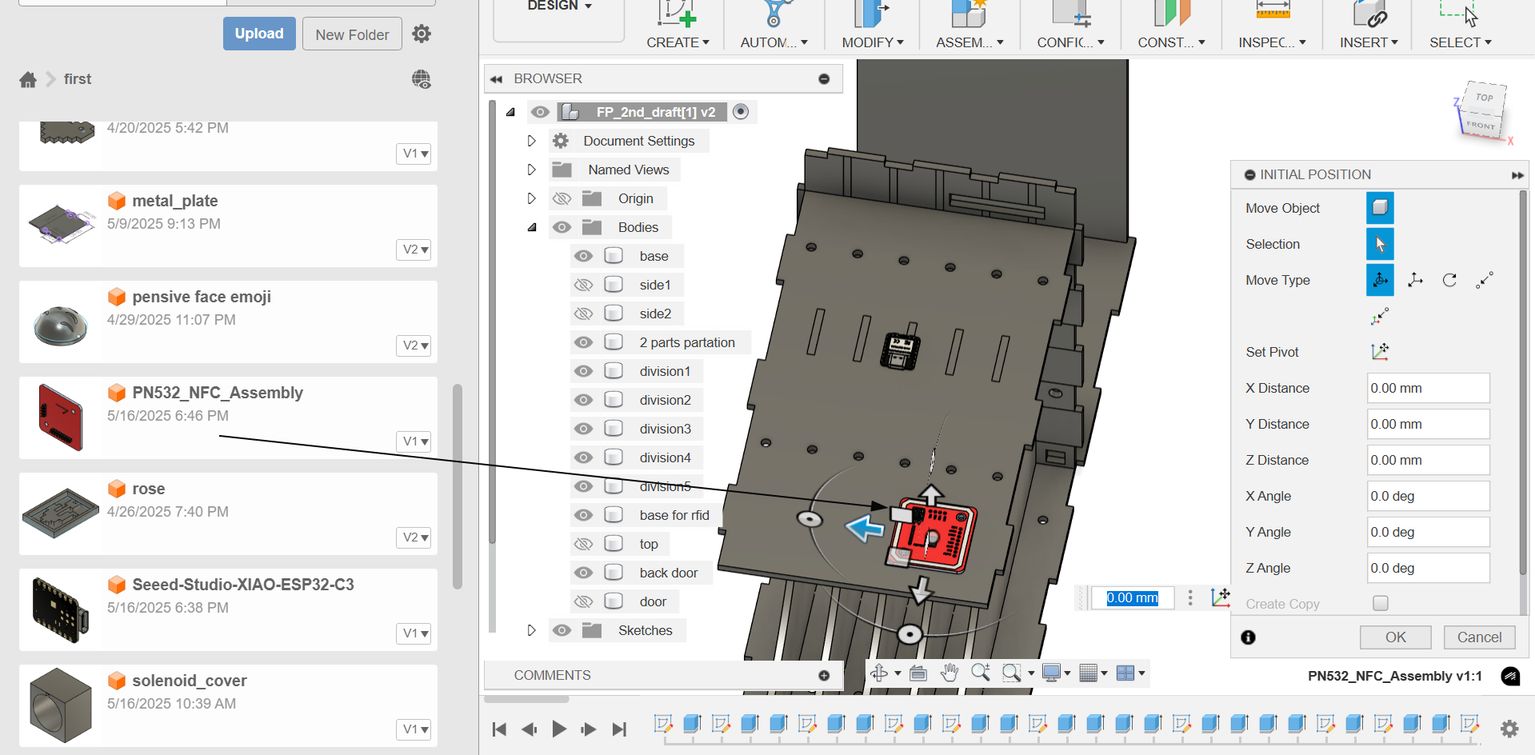Minimize the BROWSER panel with minus icon
Viewport: 1535px width, 755px height.
(x=824, y=79)
